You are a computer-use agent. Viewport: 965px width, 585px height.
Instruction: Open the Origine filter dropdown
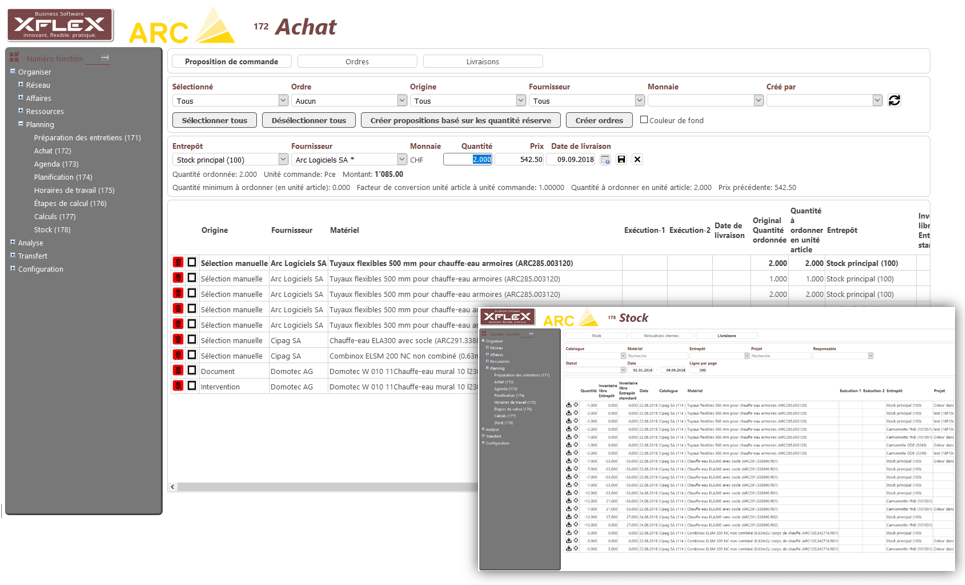pyautogui.click(x=468, y=101)
